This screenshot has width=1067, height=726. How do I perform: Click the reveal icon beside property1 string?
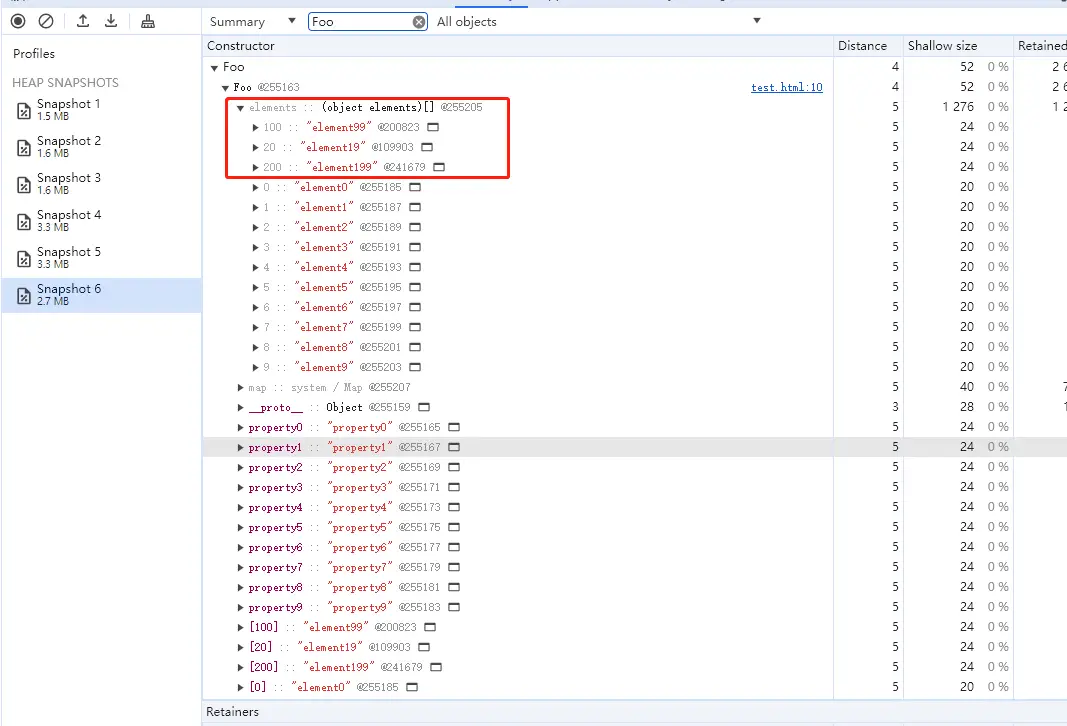(454, 447)
